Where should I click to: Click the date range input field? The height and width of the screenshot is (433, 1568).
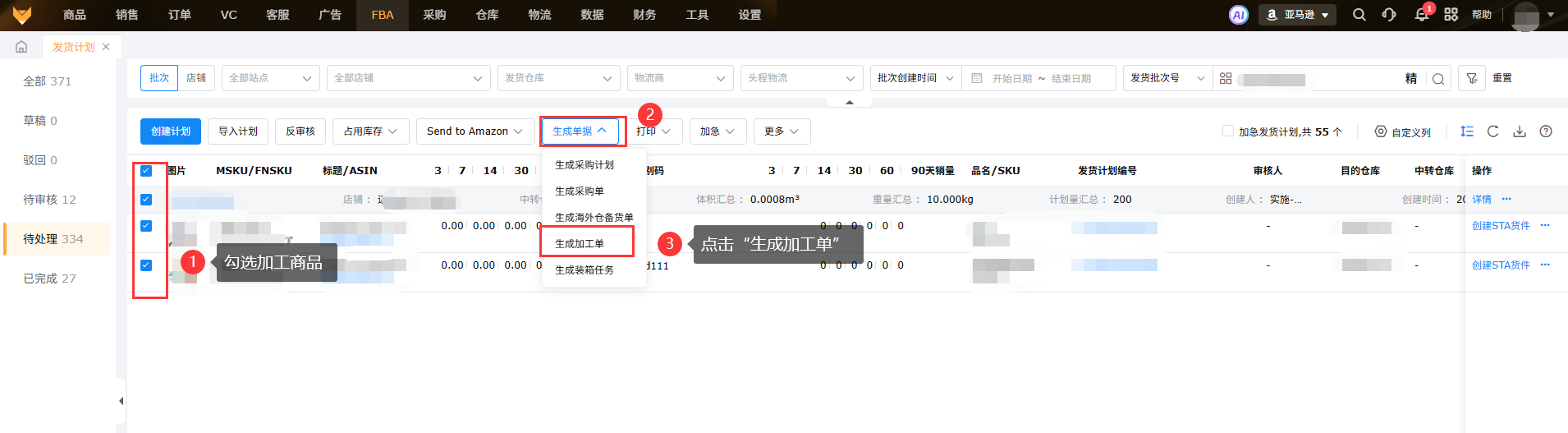(x=1039, y=78)
